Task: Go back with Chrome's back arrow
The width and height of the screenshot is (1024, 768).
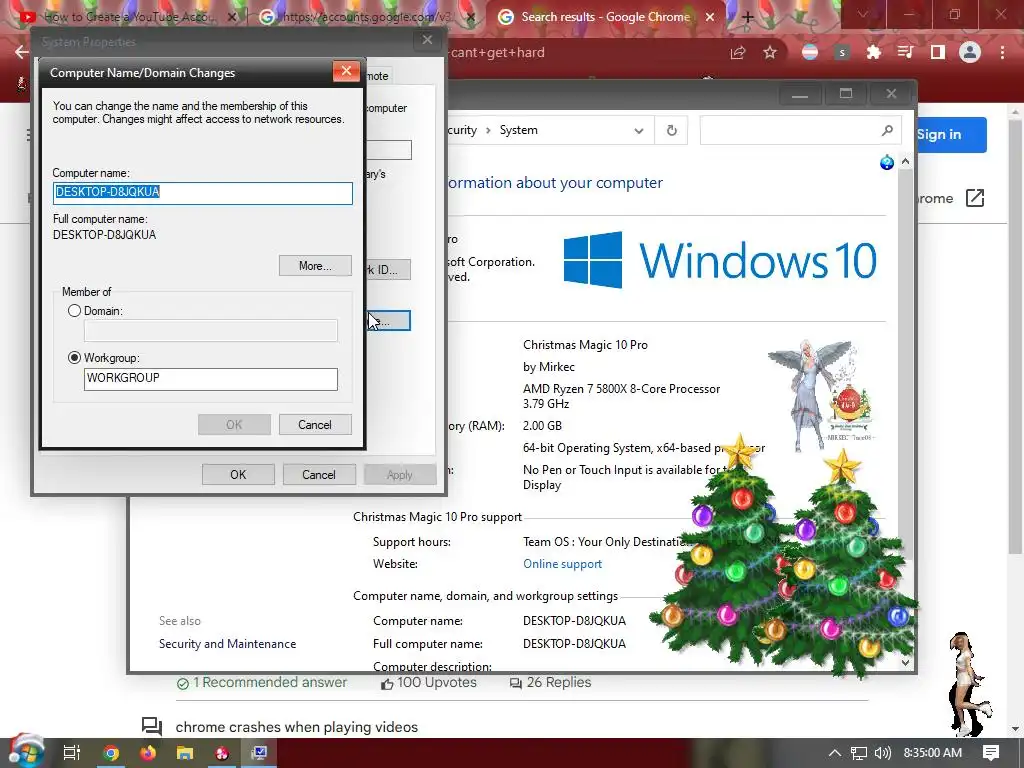Action: pyautogui.click(x=21, y=52)
